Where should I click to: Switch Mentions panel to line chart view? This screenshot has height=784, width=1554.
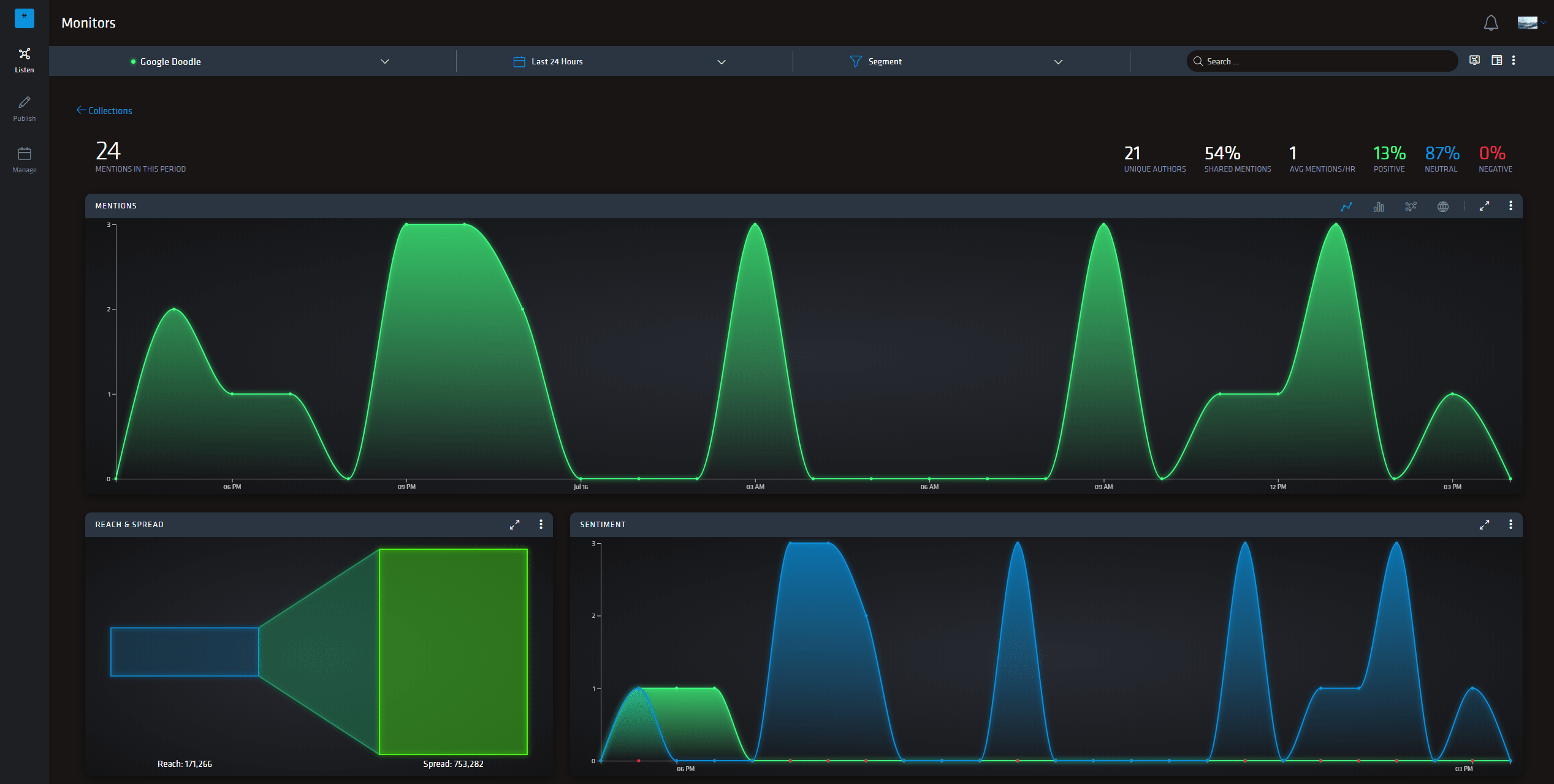pos(1346,207)
